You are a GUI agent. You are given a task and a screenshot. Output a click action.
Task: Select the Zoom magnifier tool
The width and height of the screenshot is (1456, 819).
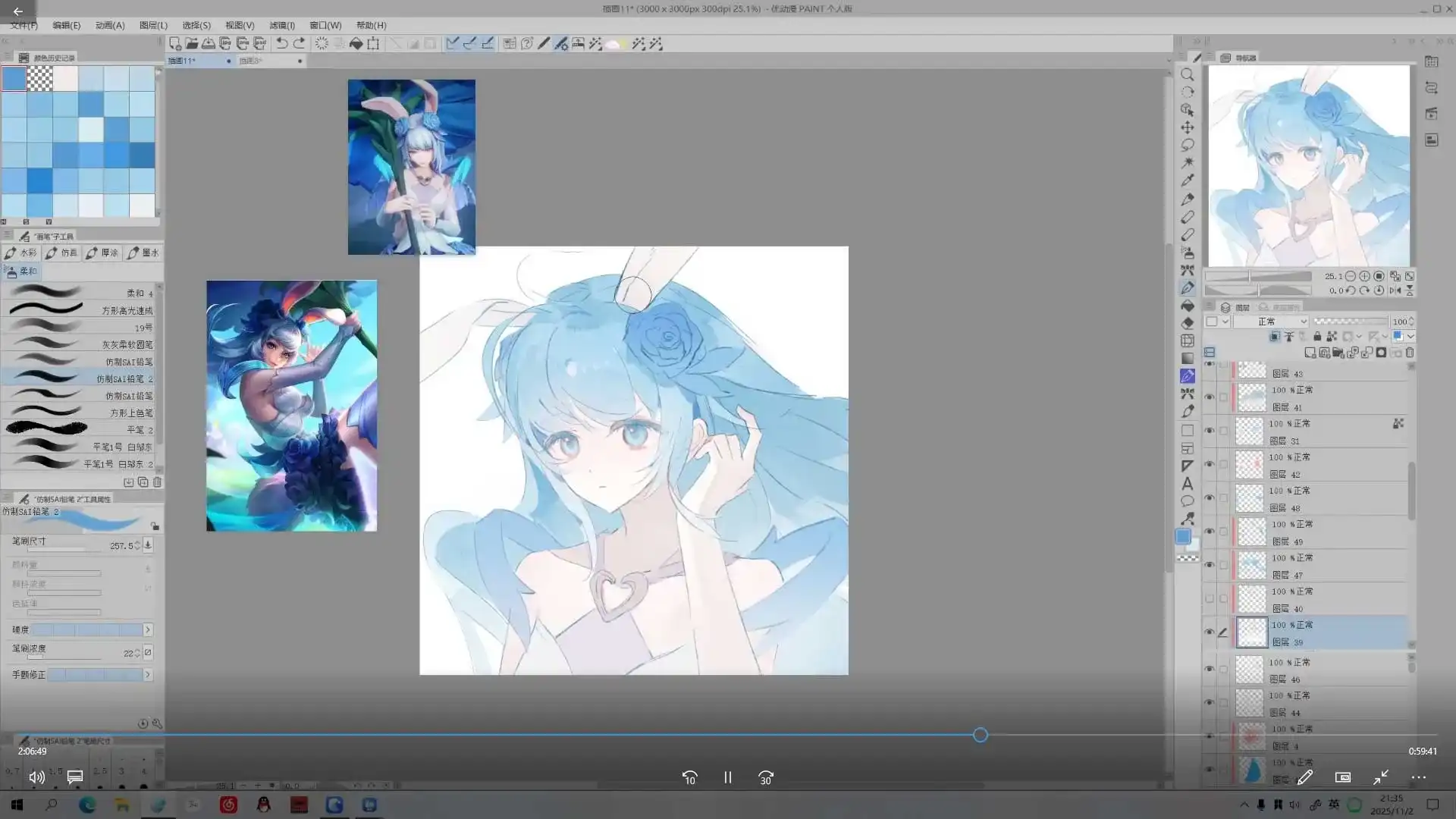[1188, 74]
